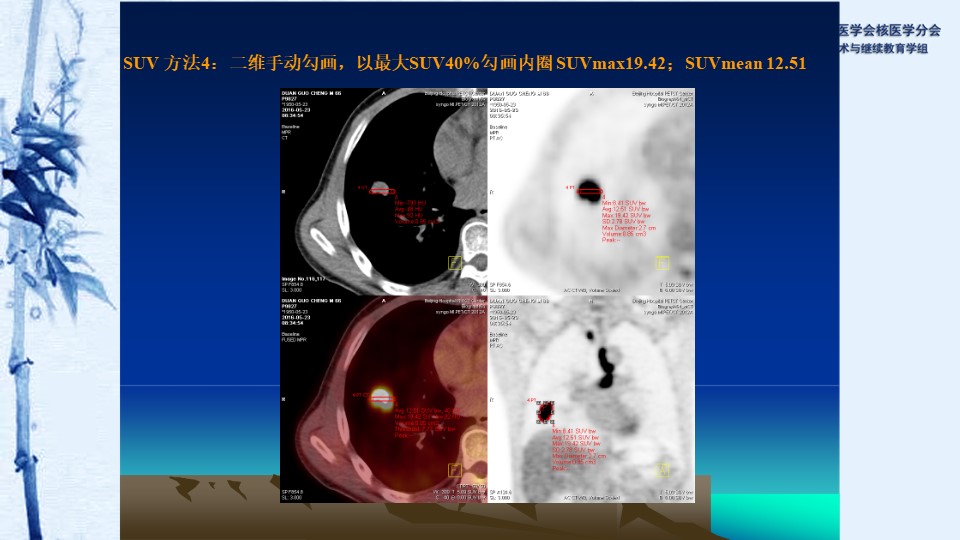Click the slide title starting with 'SUV 方法4'

(464, 63)
